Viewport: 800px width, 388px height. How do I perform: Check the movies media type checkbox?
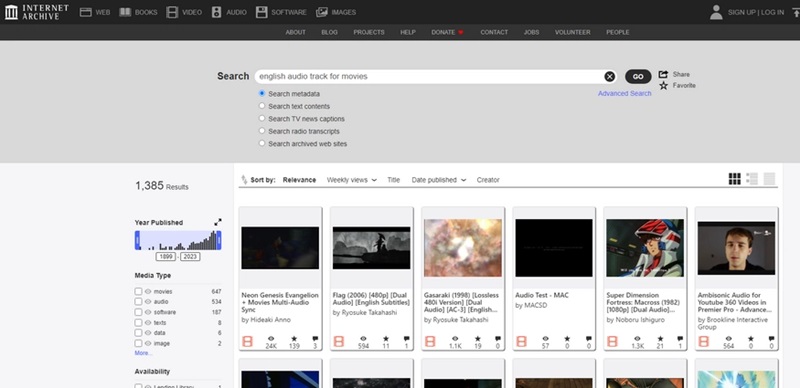138,292
